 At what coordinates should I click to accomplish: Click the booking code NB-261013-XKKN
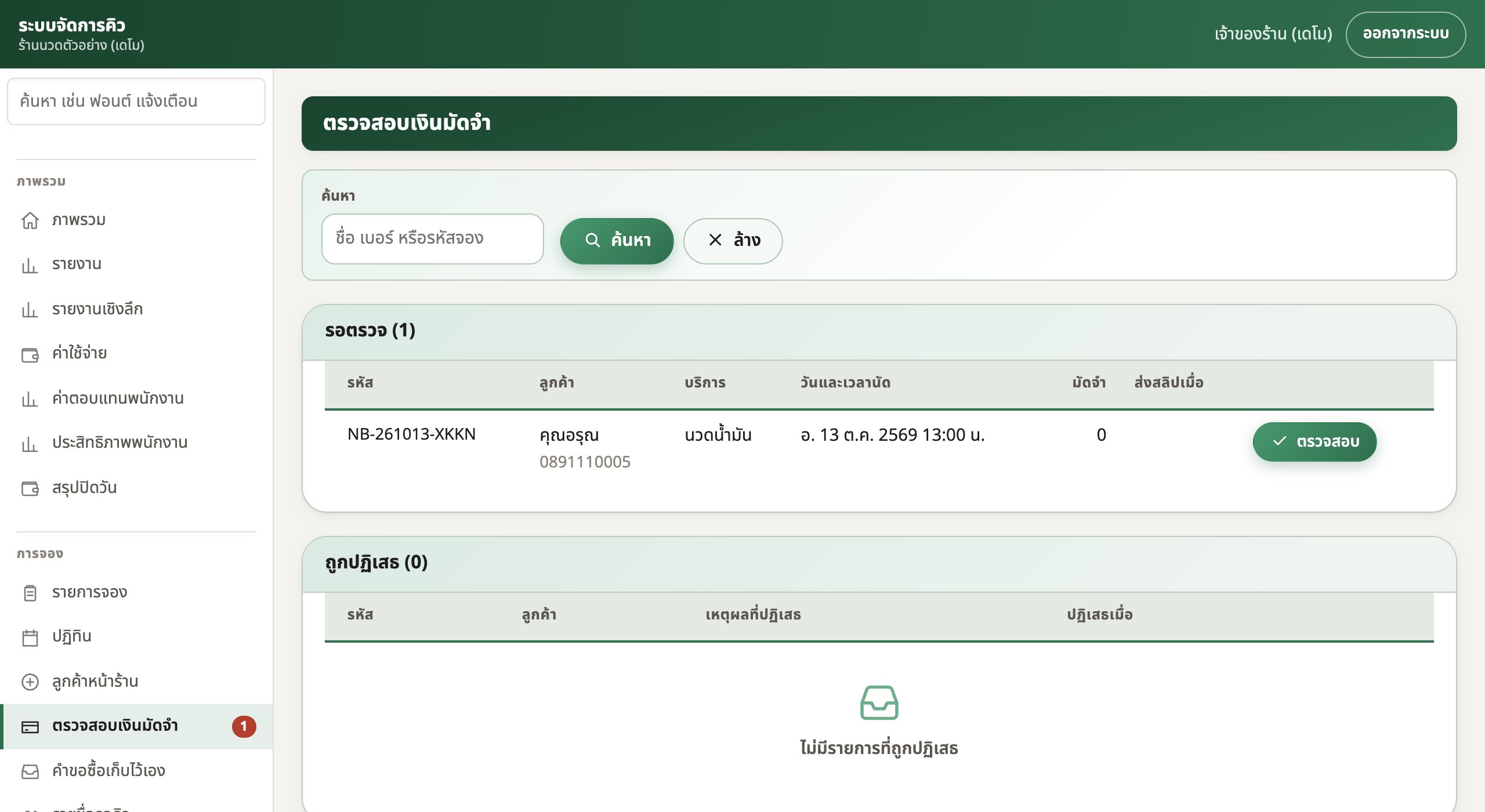(x=411, y=434)
